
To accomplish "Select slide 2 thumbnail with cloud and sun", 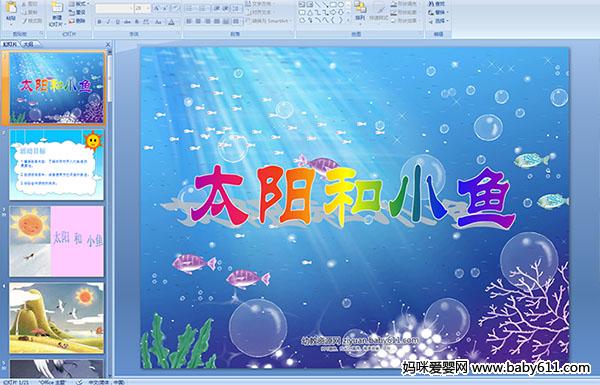I will (57, 165).
